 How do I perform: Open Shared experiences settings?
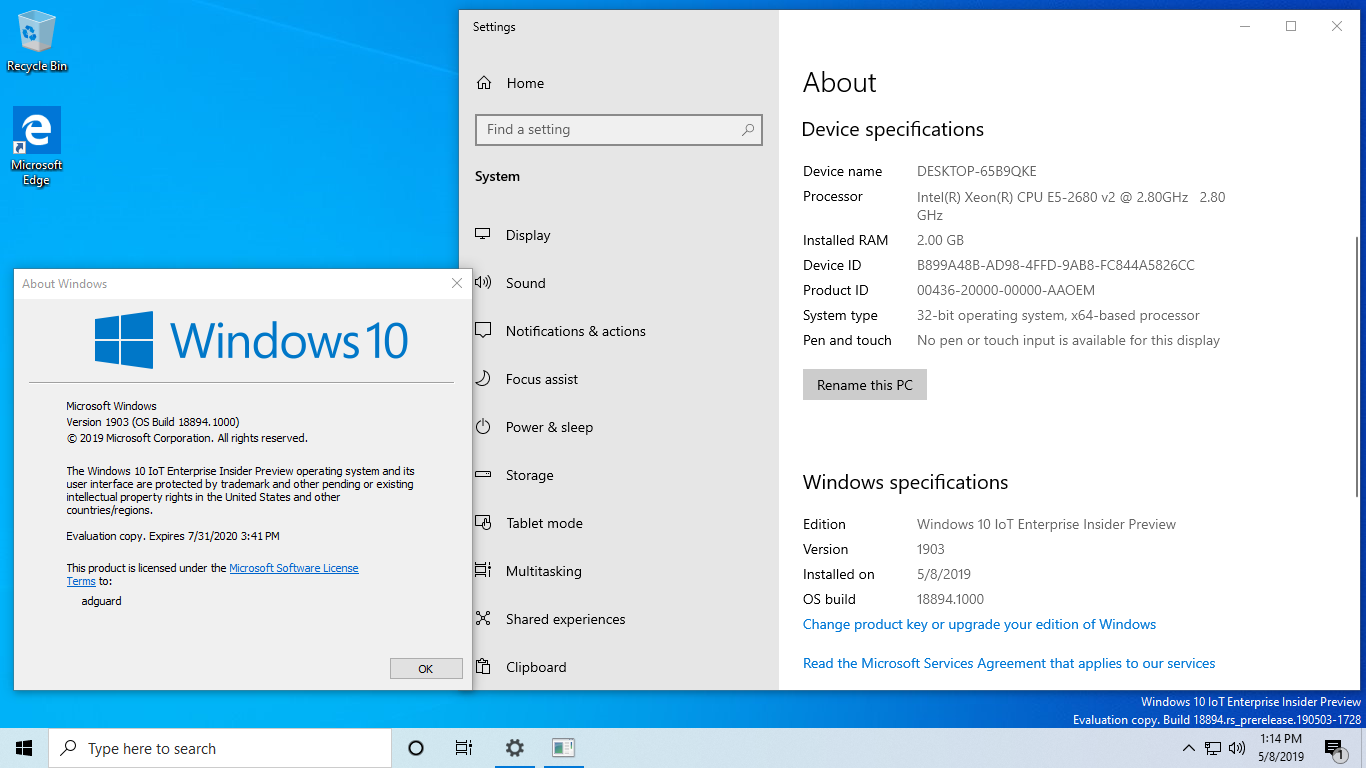coord(566,619)
